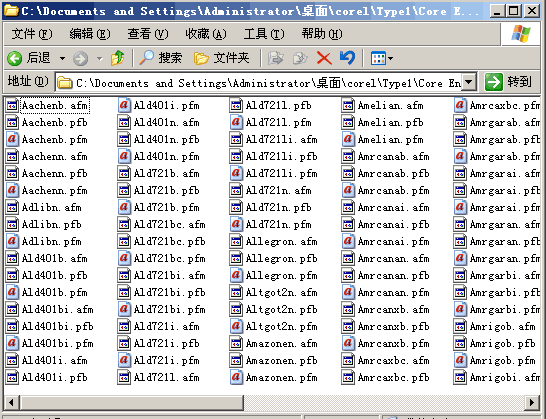
Task: Select the Ald401b.pfm font icon
Action: [12, 292]
